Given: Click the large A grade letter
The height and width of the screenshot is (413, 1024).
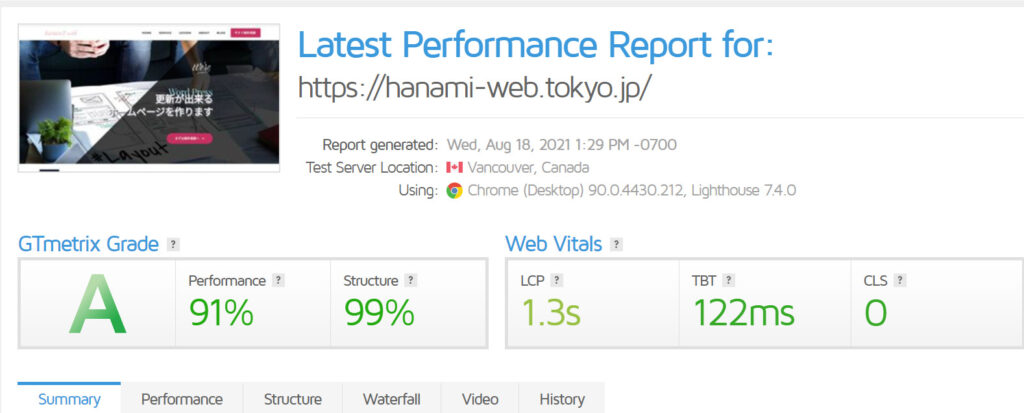Looking at the screenshot, I should pyautogui.click(x=98, y=304).
